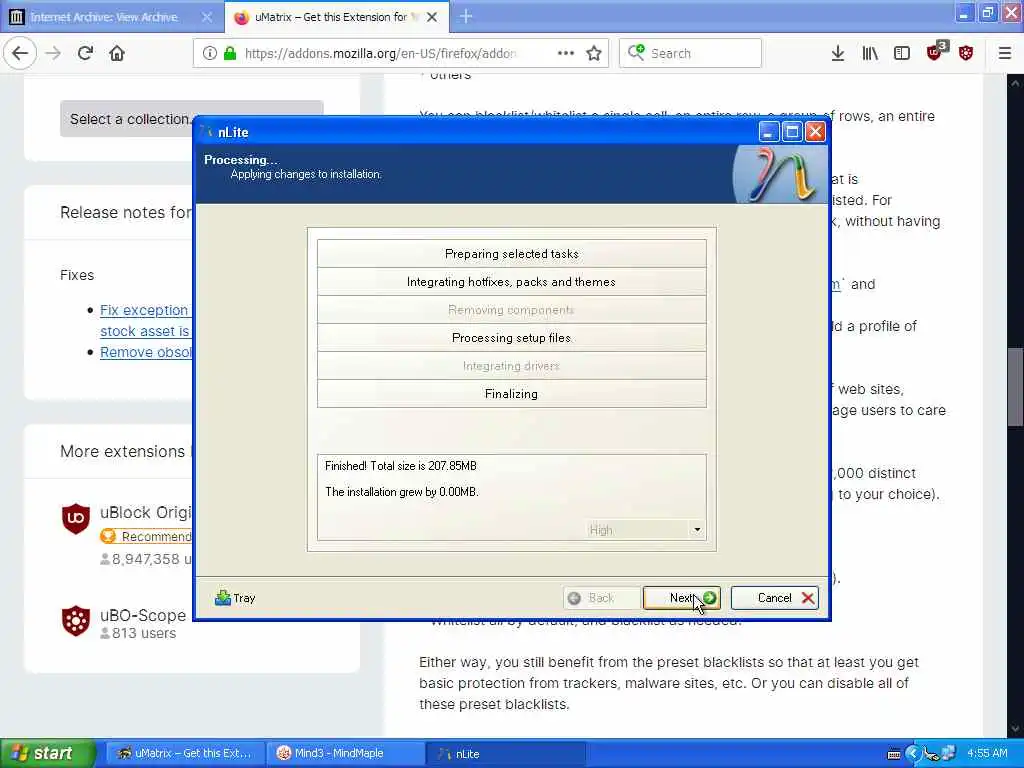Switch to Mind3 - MindMaple taskbar item

click(345, 753)
